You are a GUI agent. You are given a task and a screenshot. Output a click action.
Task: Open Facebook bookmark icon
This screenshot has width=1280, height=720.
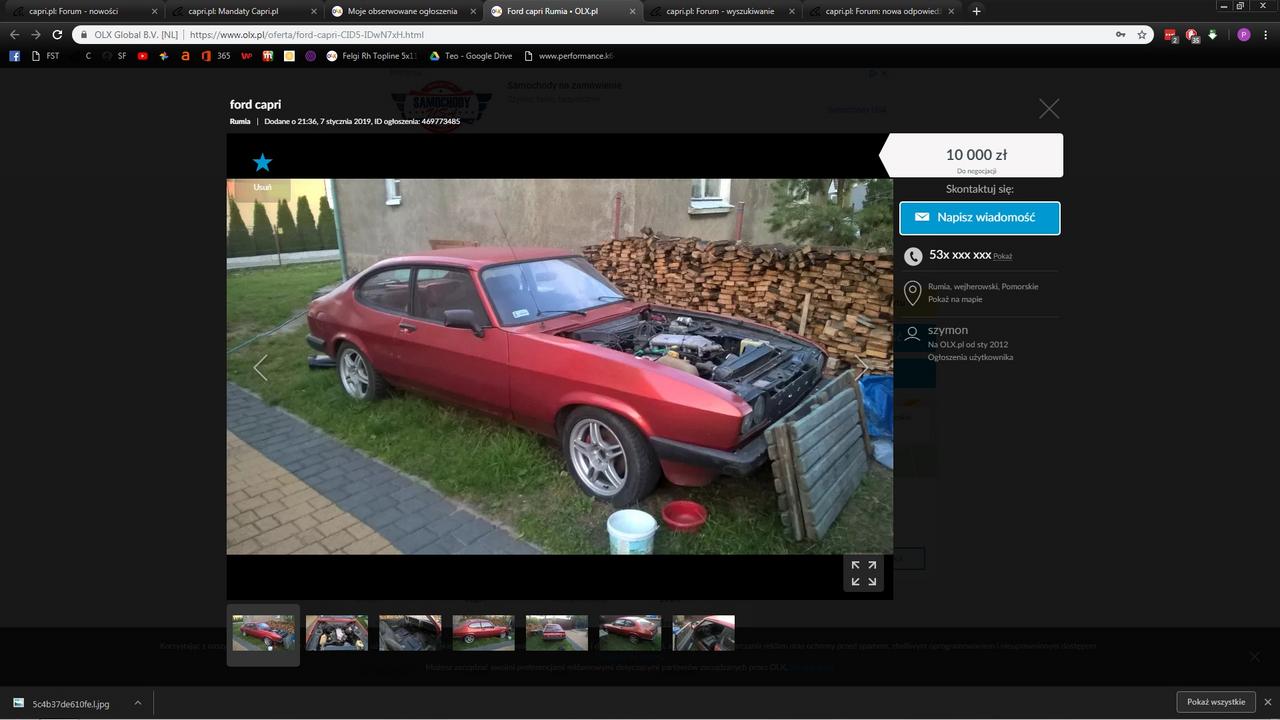14,56
